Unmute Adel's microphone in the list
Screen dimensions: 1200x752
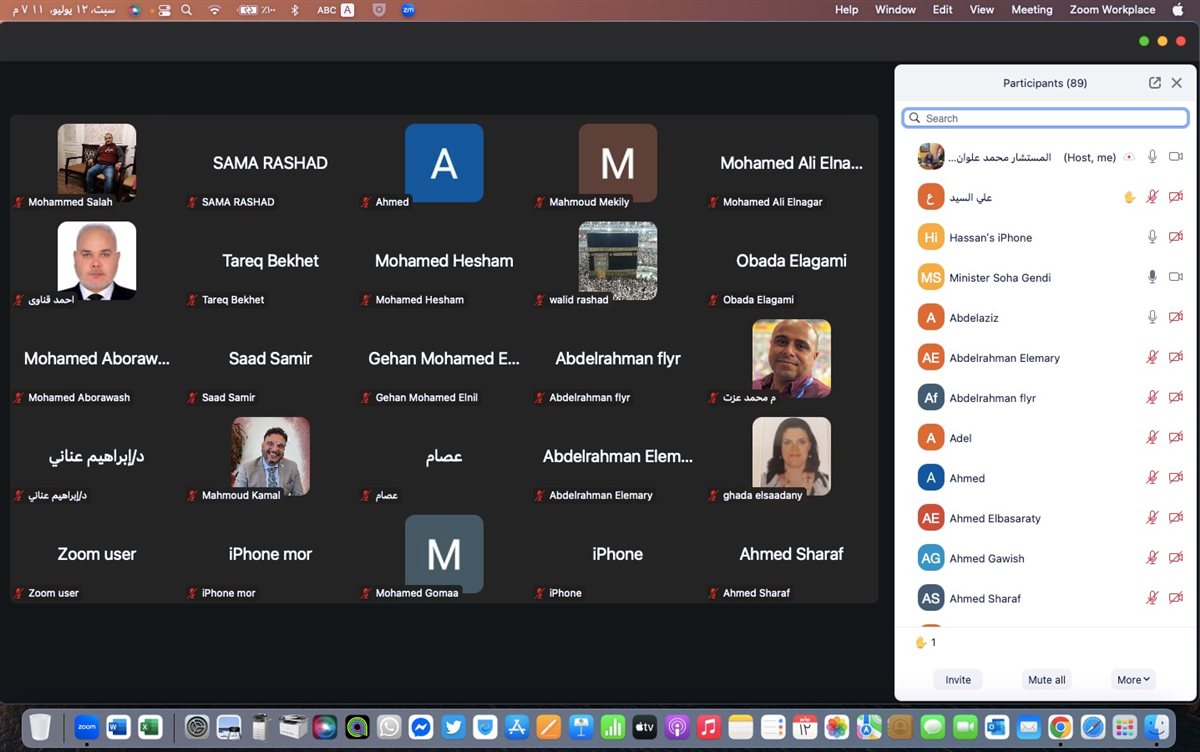pyautogui.click(x=1152, y=437)
